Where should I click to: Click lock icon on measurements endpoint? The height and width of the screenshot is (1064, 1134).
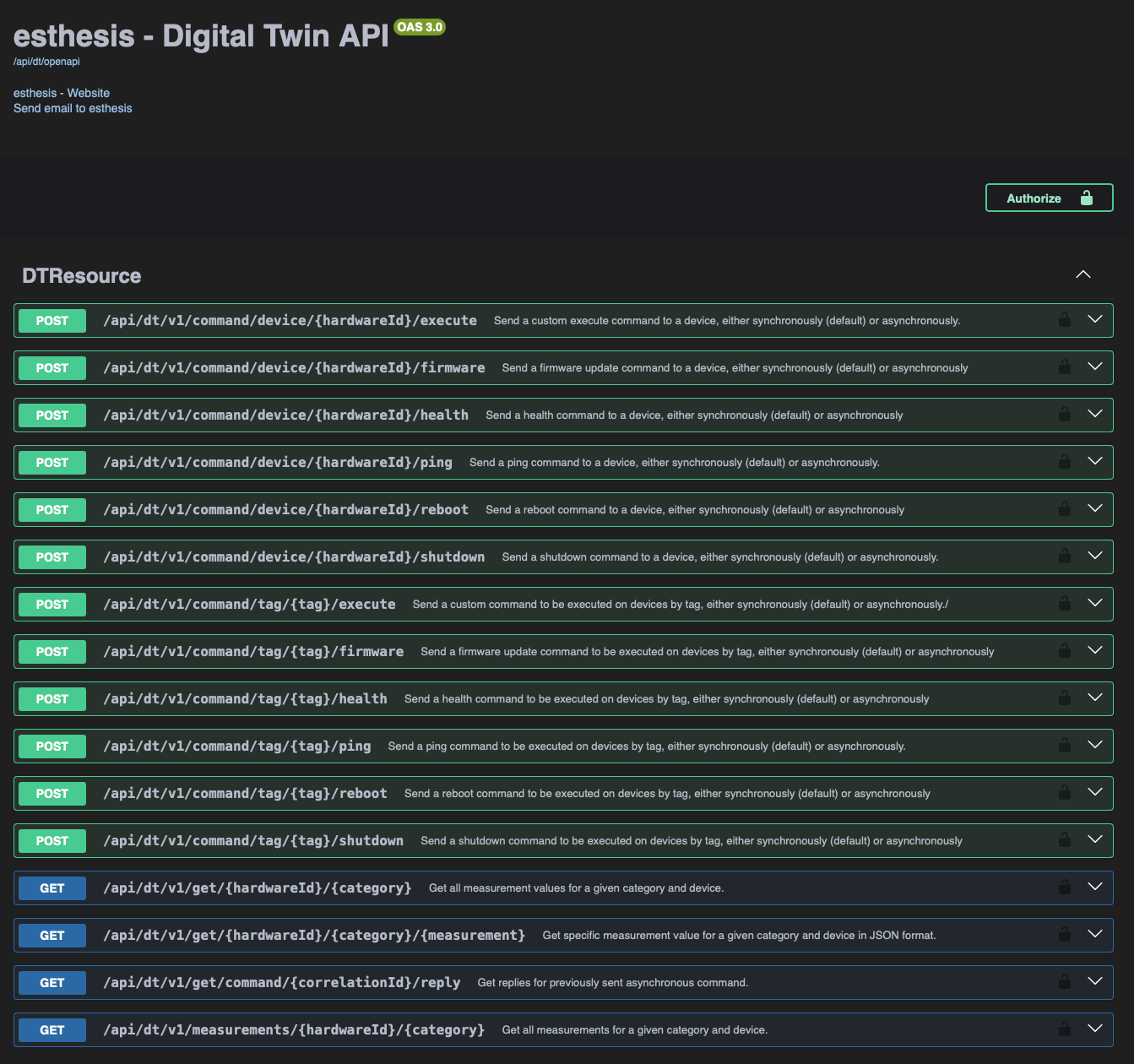pyautogui.click(x=1065, y=1029)
